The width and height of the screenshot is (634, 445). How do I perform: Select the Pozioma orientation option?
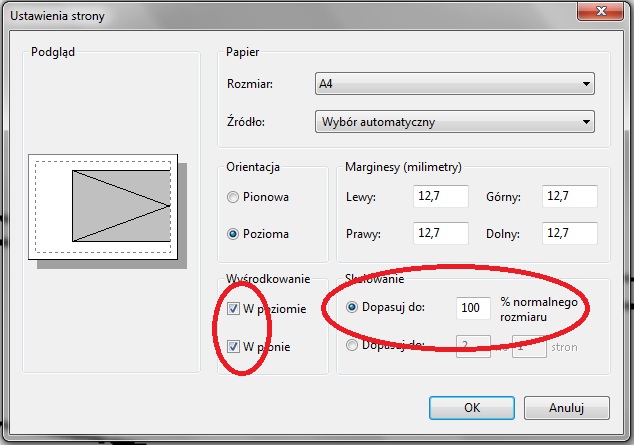tap(234, 234)
